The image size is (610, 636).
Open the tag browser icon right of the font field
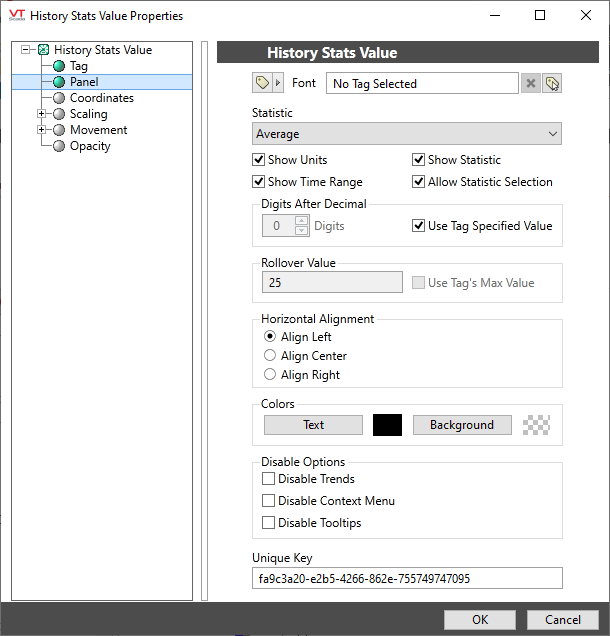pyautogui.click(x=552, y=84)
